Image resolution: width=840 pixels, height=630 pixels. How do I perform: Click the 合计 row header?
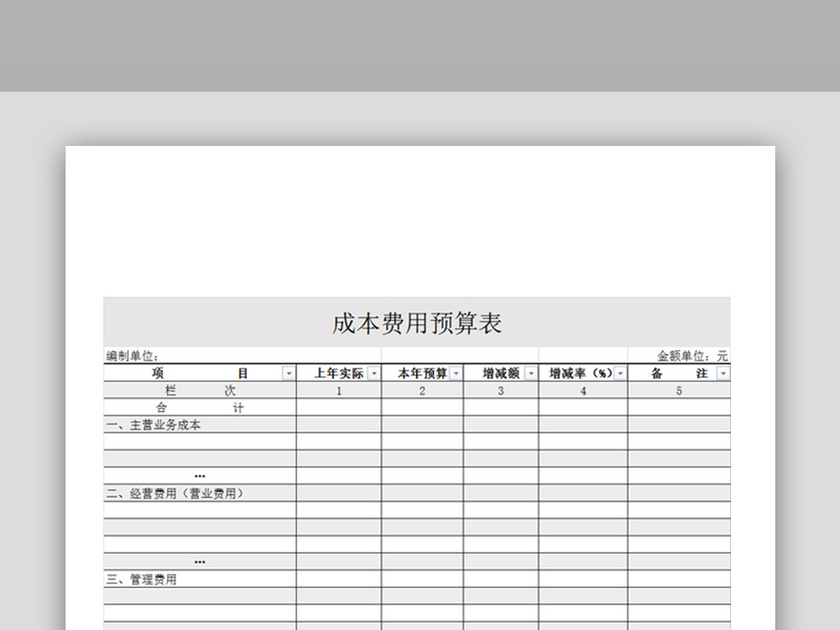click(197, 406)
